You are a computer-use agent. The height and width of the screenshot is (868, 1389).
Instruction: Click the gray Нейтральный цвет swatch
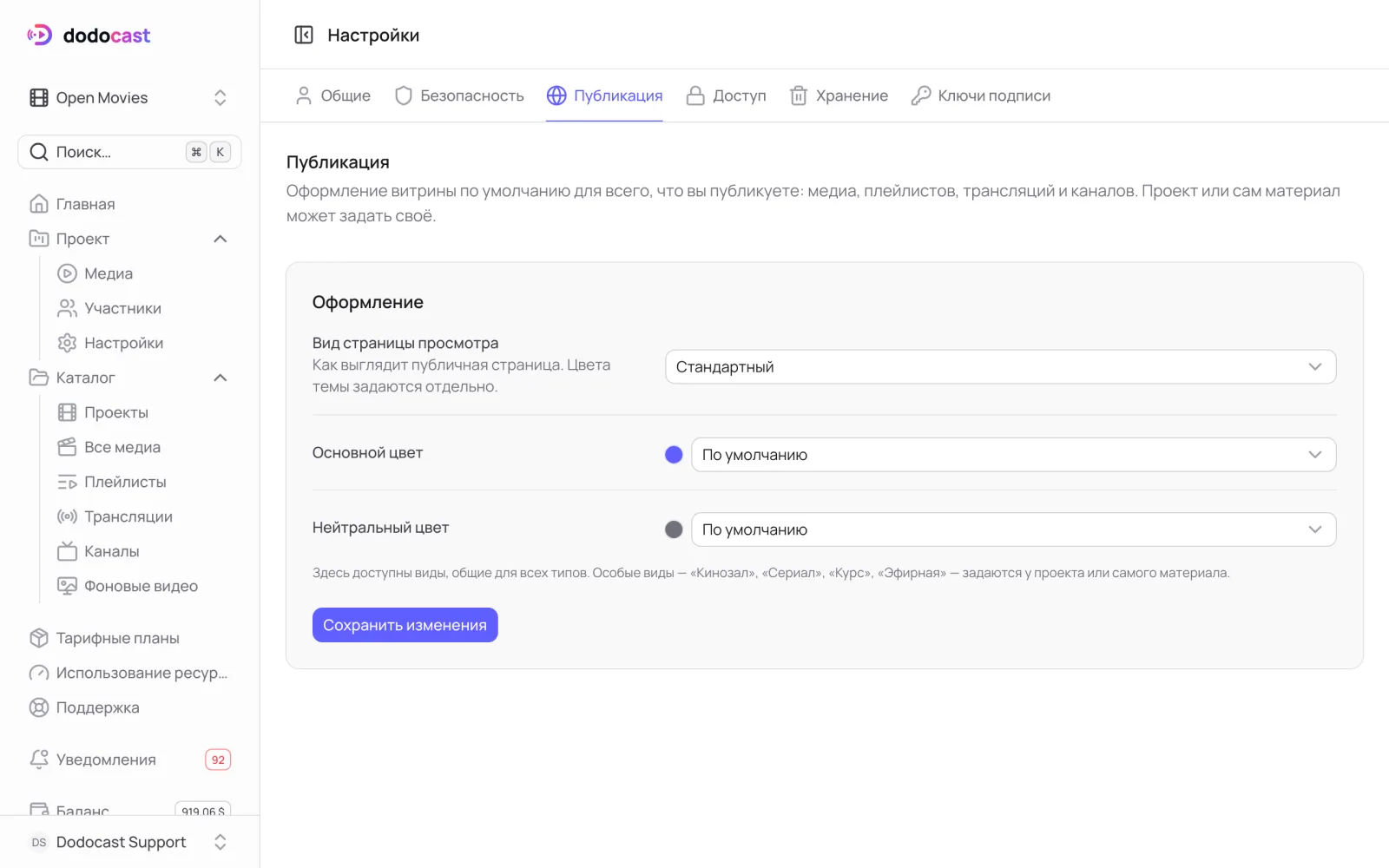(674, 529)
